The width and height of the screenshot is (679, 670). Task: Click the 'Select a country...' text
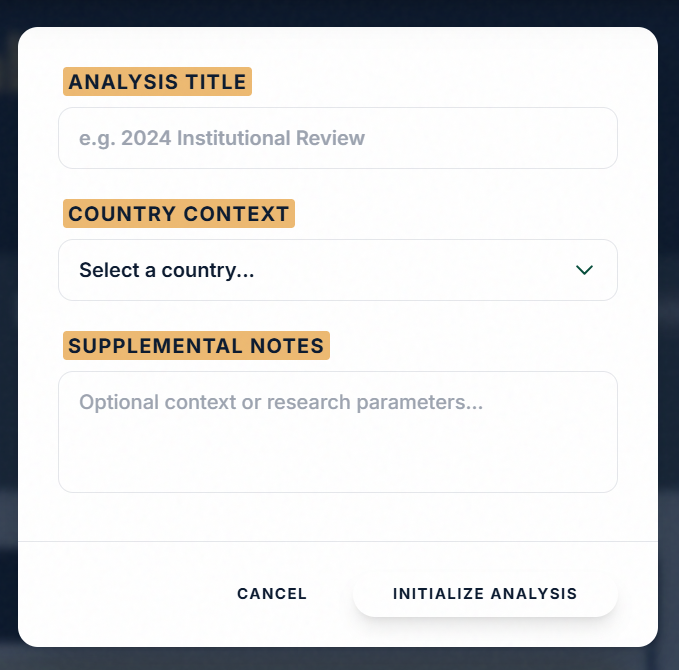tap(166, 270)
